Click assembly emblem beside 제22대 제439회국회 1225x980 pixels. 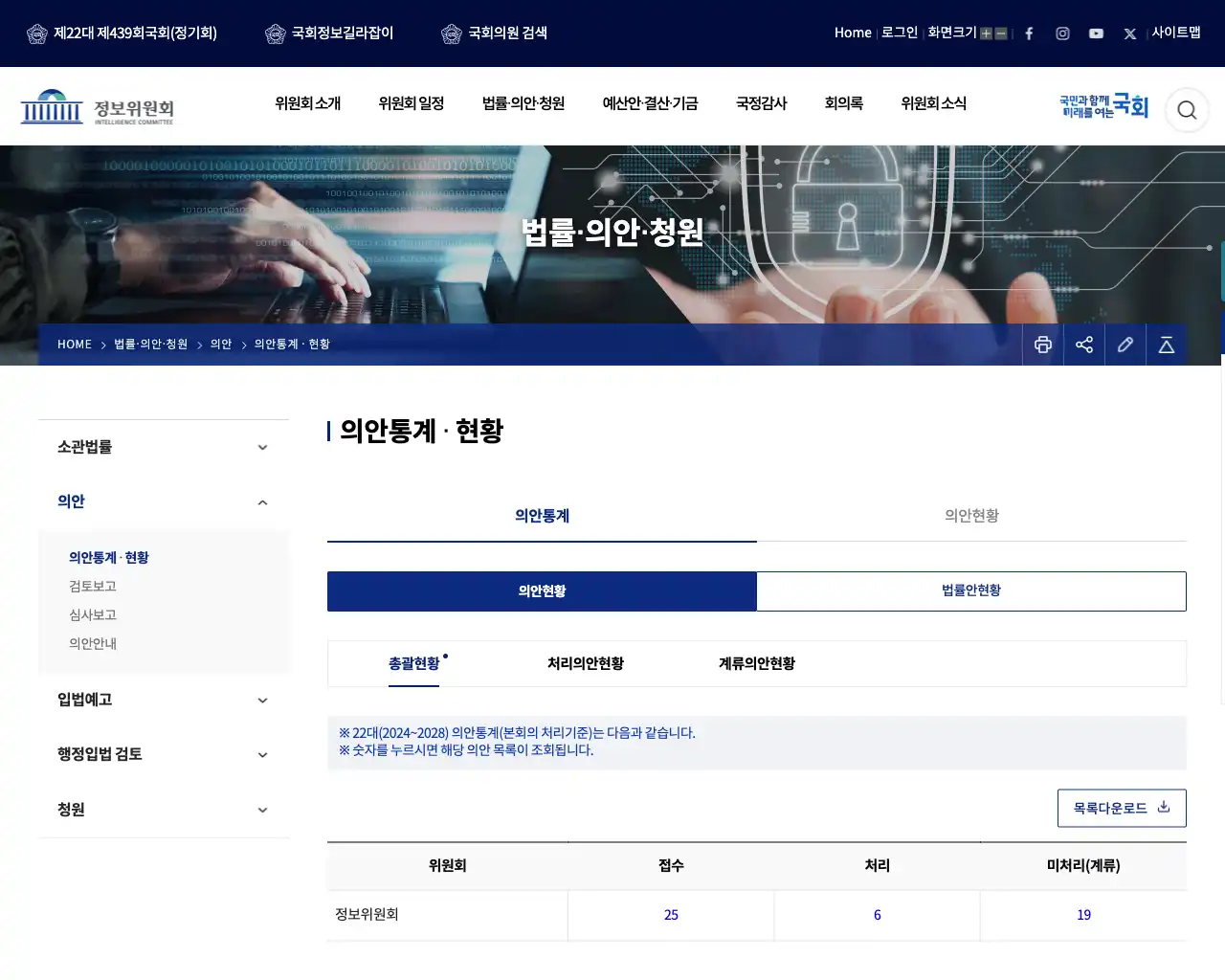point(37,33)
